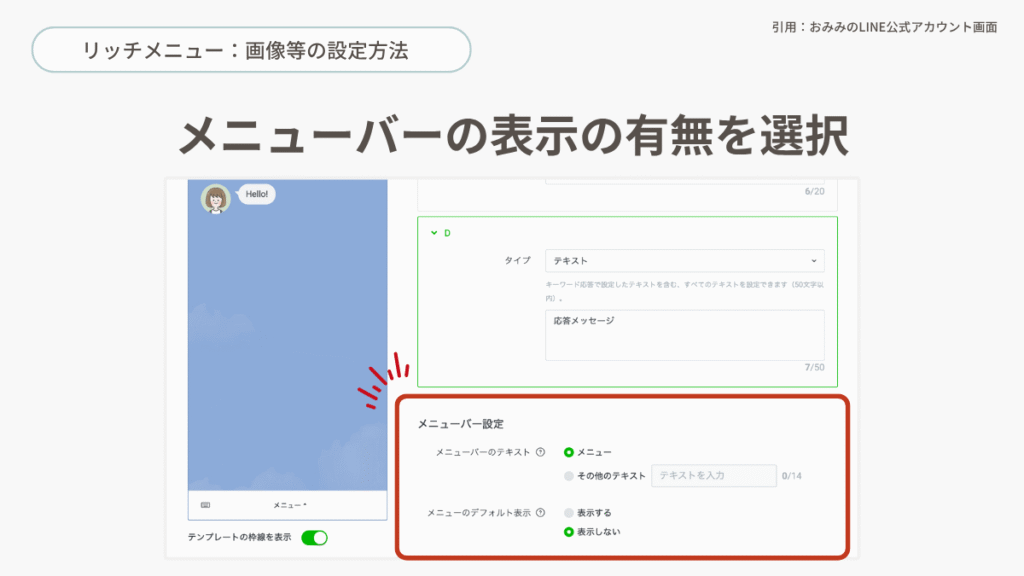1024x576 pixels.
Task: Click the メニューバー設定 section heading
Action: pyautogui.click(x=460, y=424)
